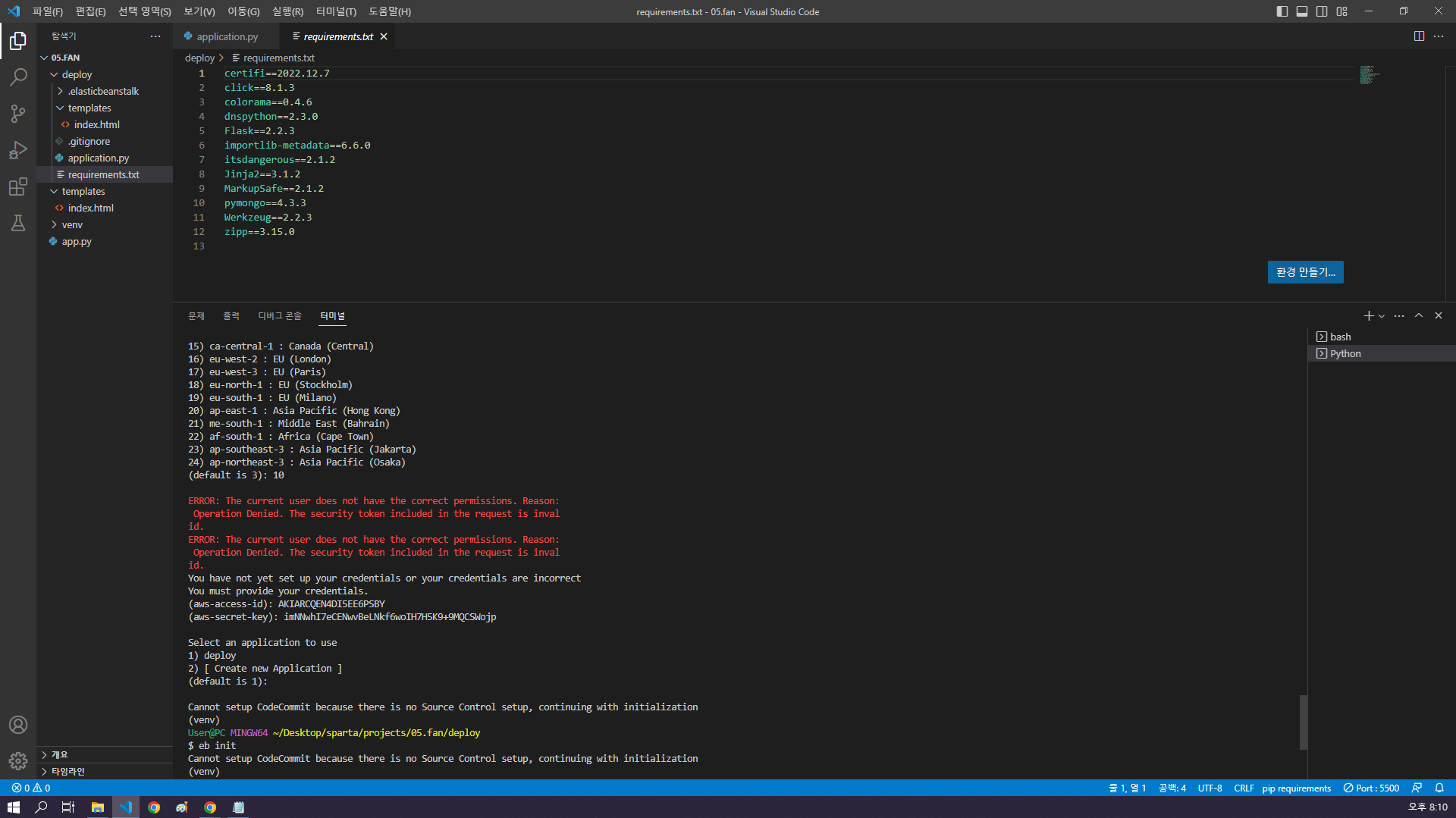Click the terminal vertical scrollbar

[x=1304, y=722]
